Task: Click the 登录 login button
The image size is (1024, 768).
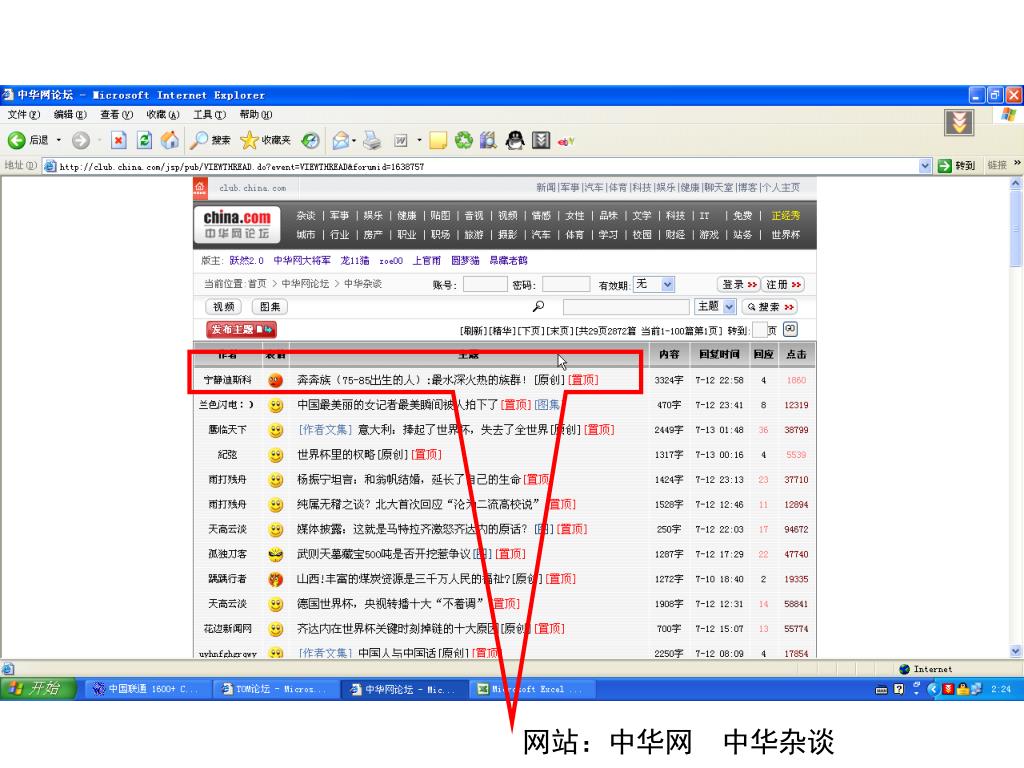Action: (739, 285)
